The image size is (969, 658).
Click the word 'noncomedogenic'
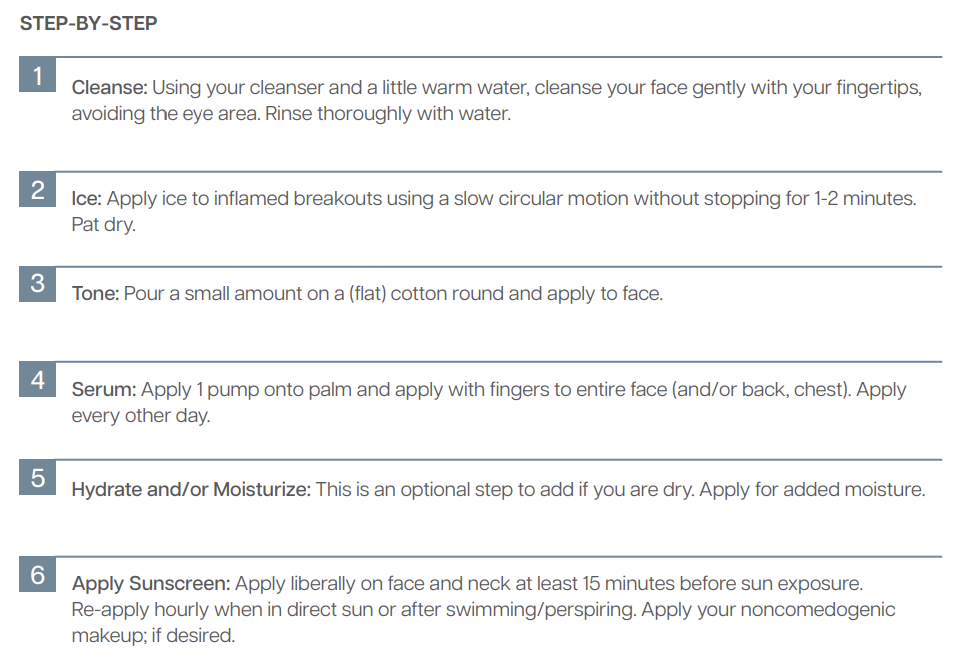click(818, 610)
